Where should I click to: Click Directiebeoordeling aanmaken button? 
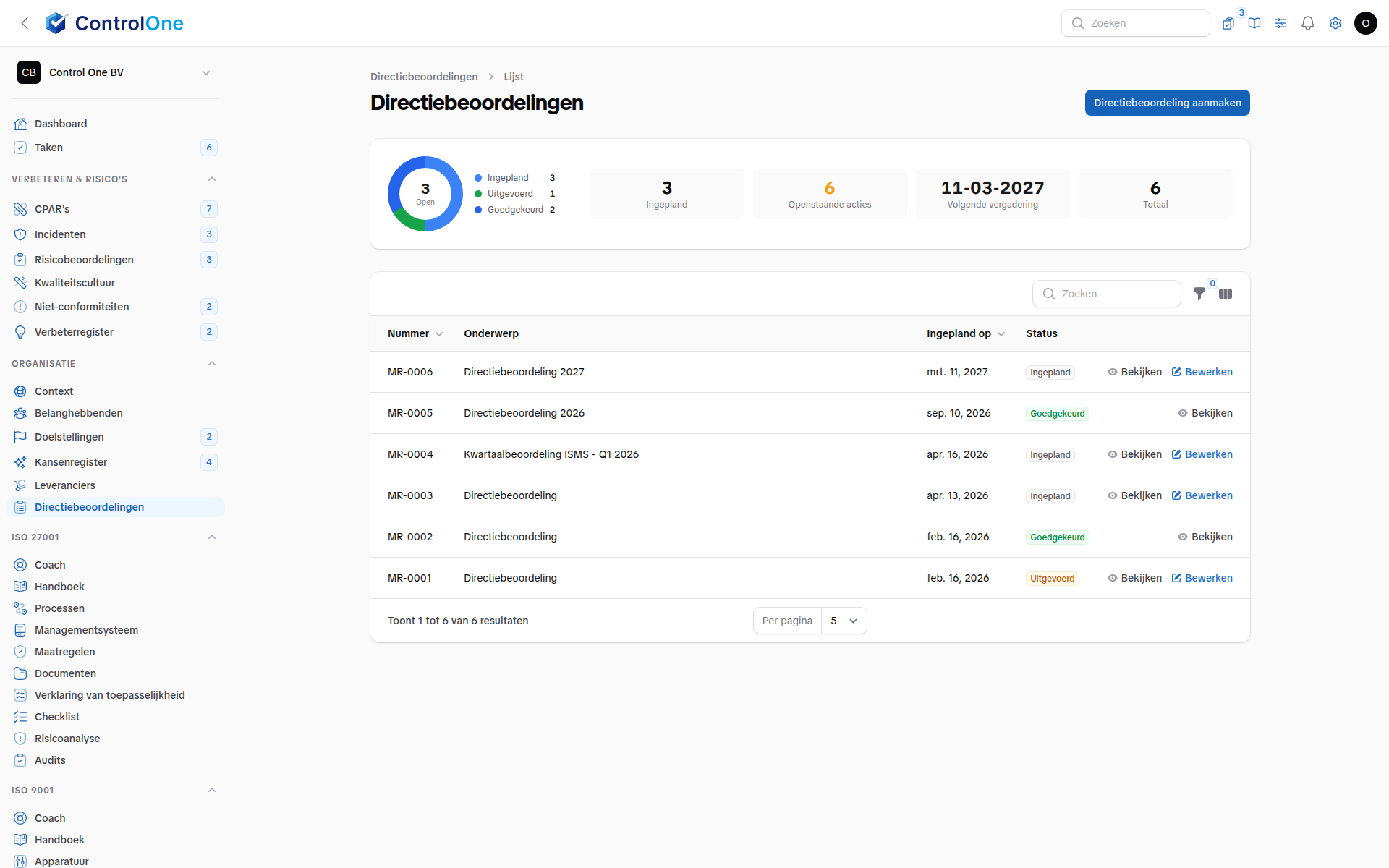click(x=1167, y=103)
